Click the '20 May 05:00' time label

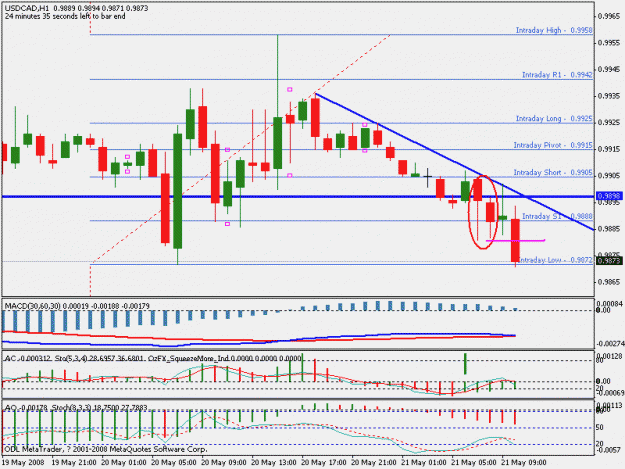(x=173, y=463)
